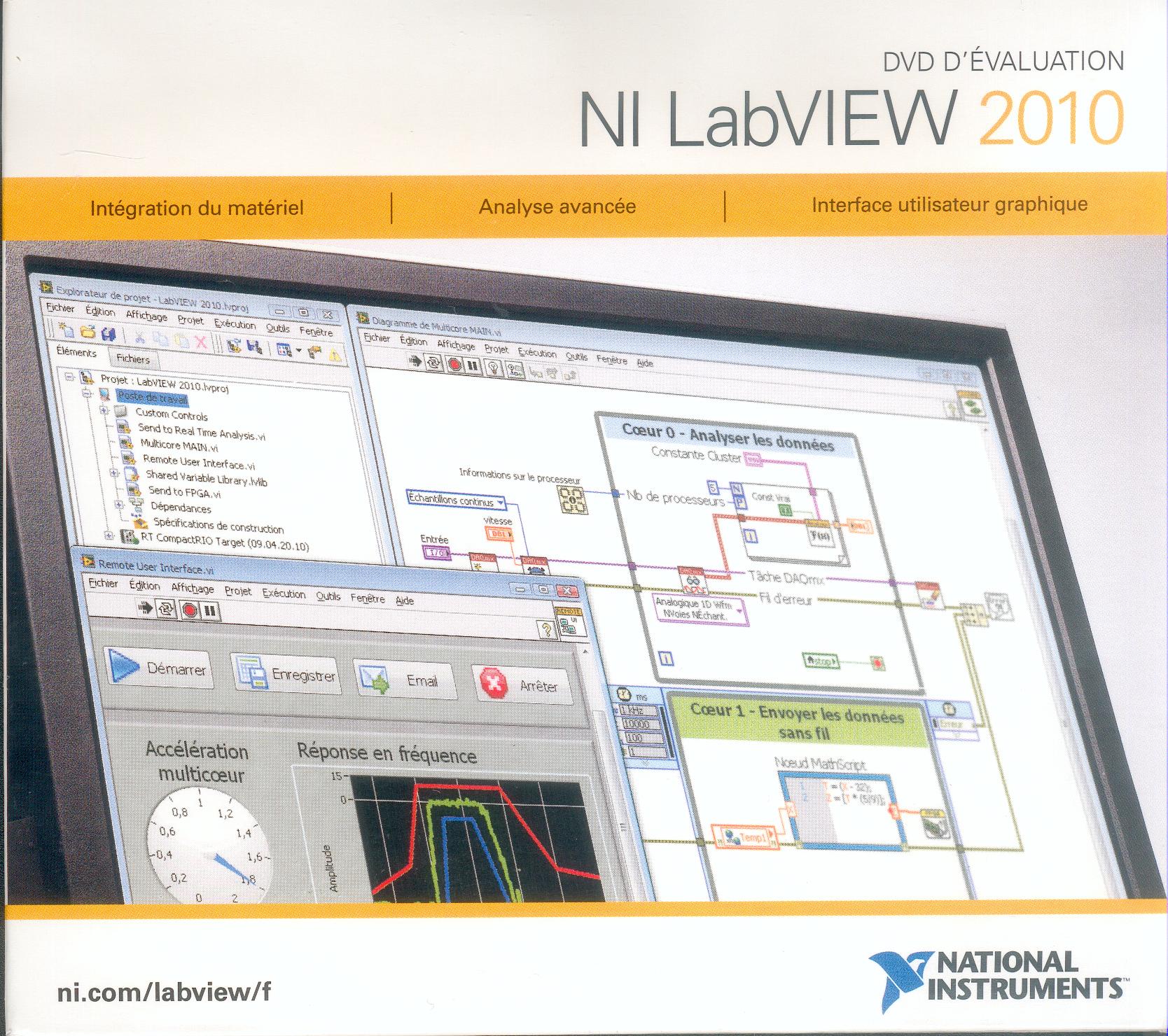Click the Temp1 shared variable node in Cœur 1
This screenshot has width=1168, height=1036.
[744, 836]
